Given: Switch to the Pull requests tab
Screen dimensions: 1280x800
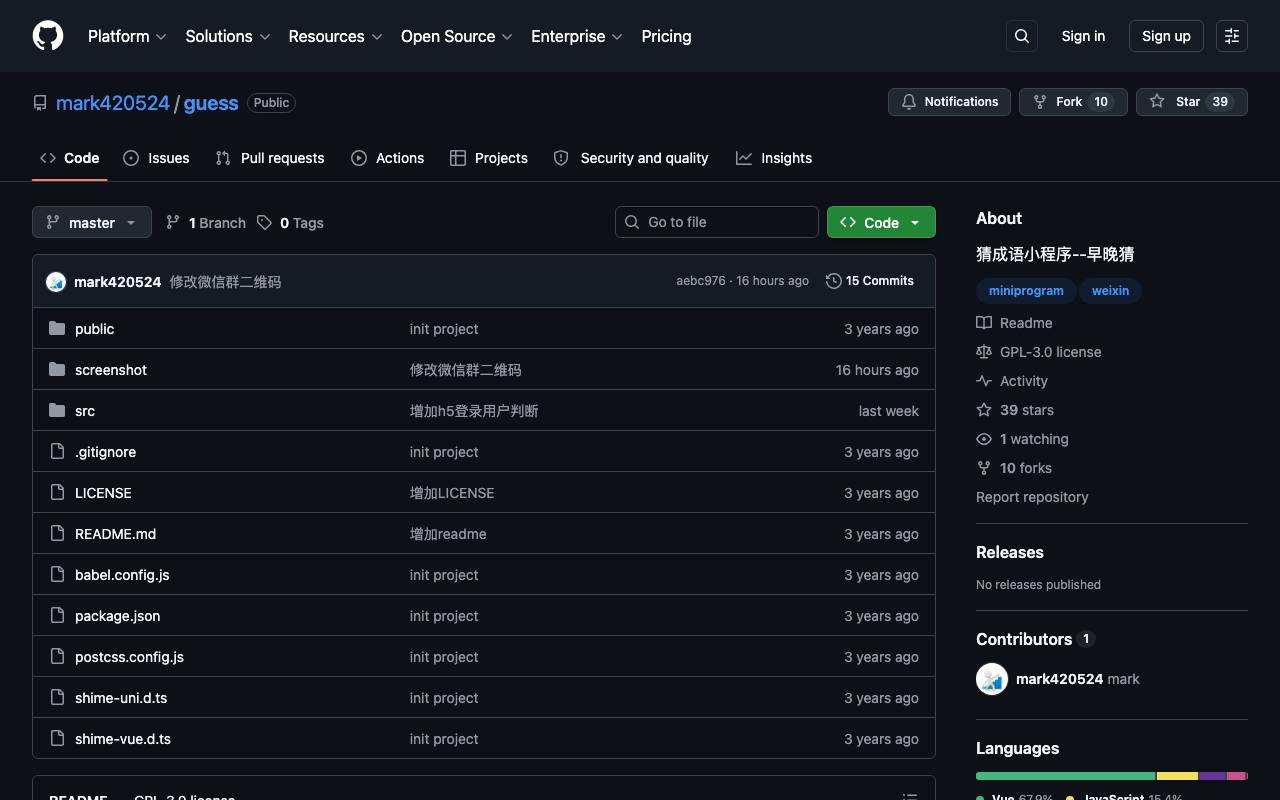Looking at the screenshot, I should click(x=270, y=158).
